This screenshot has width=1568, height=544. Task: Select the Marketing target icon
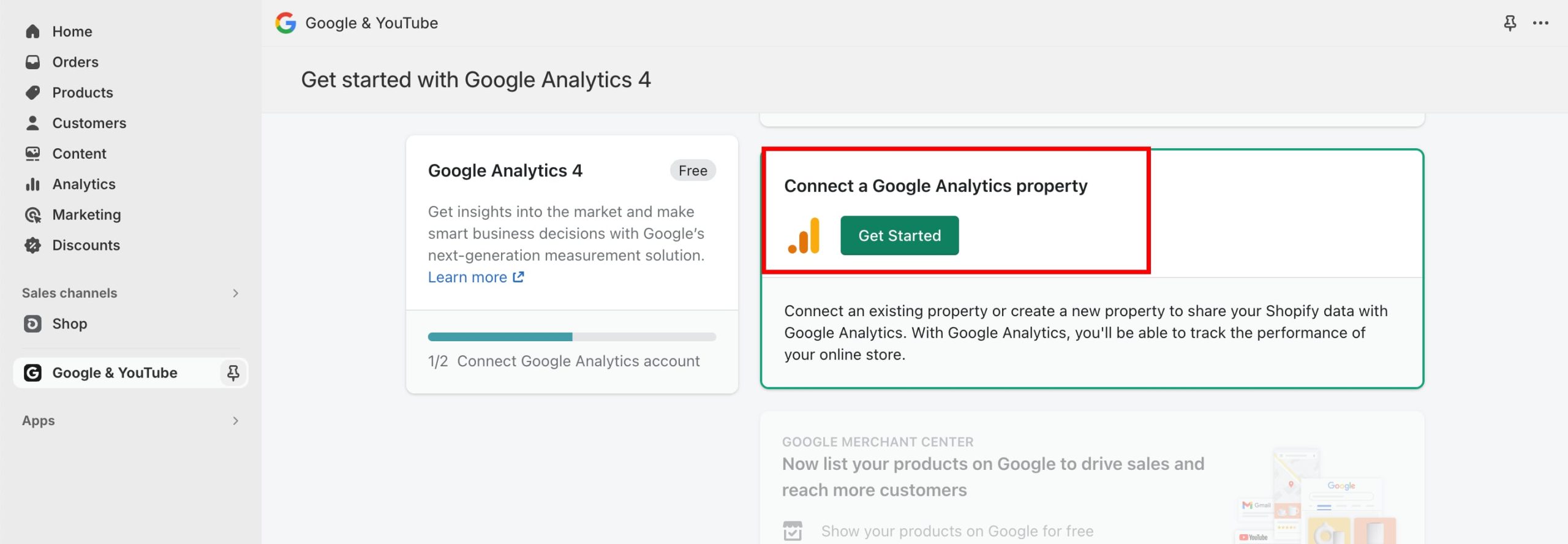[x=32, y=215]
